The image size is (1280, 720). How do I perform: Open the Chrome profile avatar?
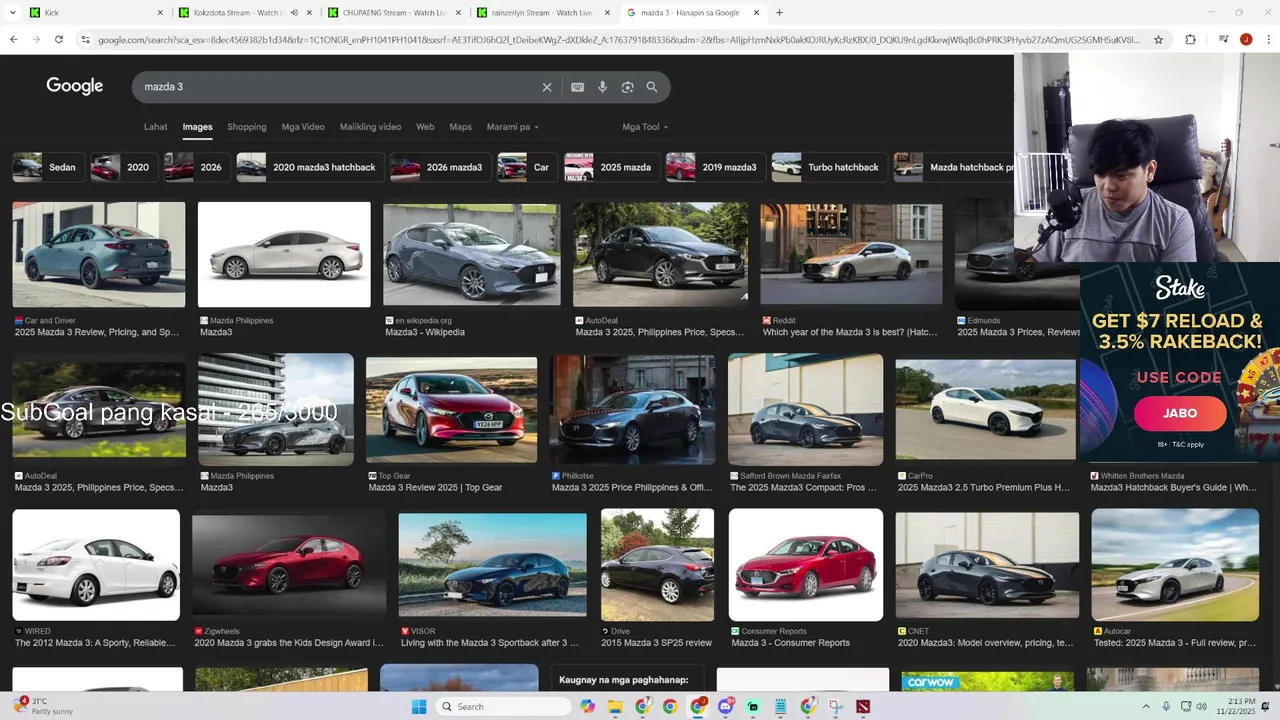1246,40
